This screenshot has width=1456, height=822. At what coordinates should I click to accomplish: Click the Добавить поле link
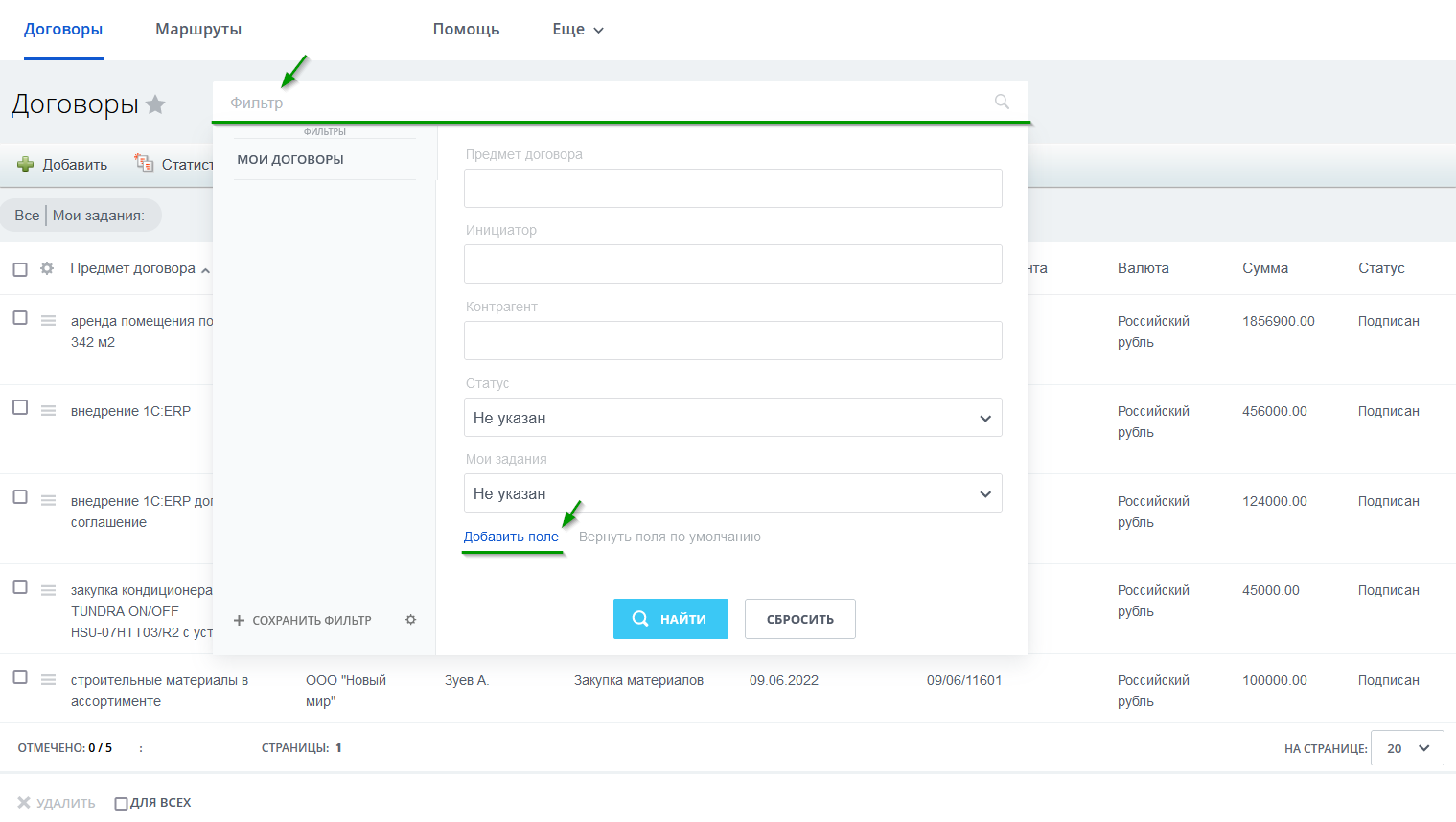point(511,537)
